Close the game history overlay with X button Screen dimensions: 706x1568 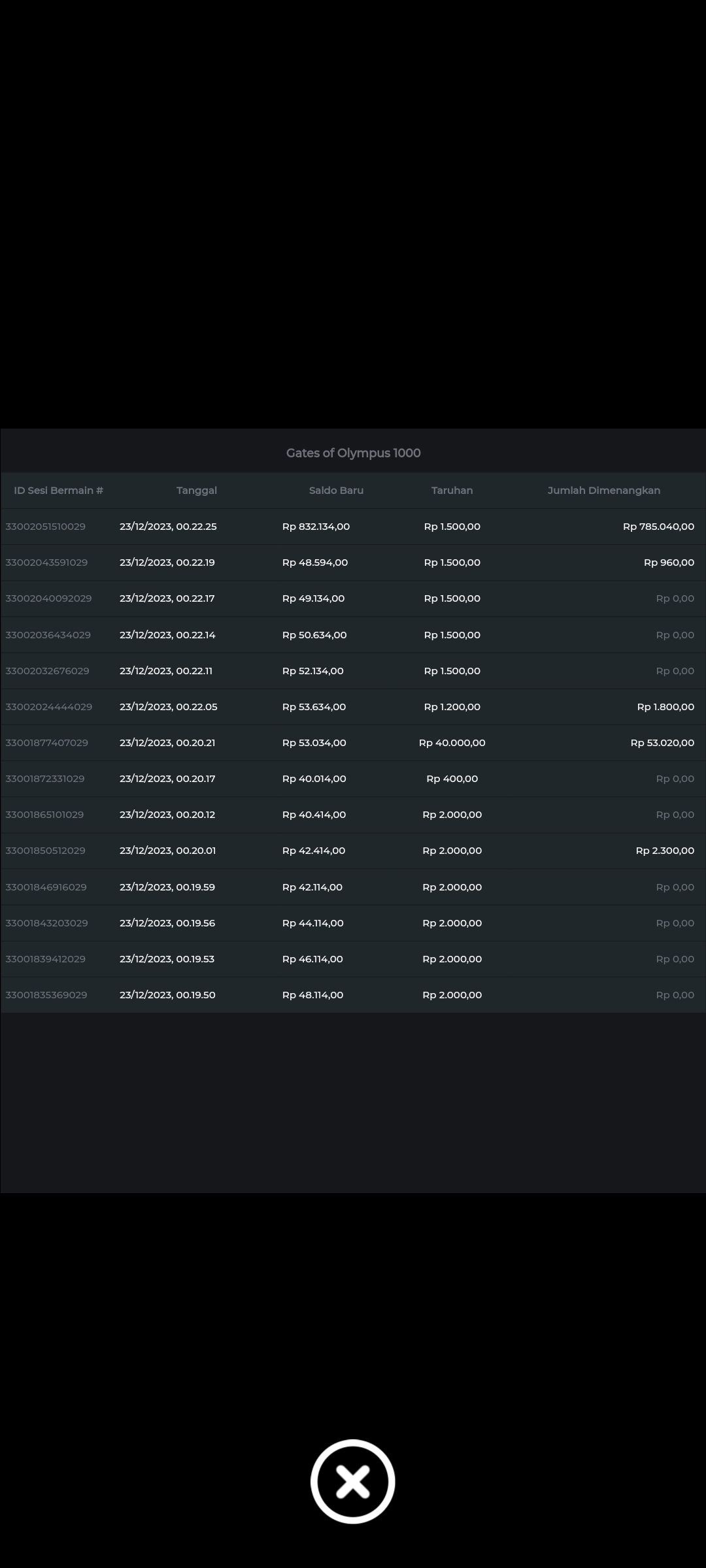pyautogui.click(x=353, y=1481)
